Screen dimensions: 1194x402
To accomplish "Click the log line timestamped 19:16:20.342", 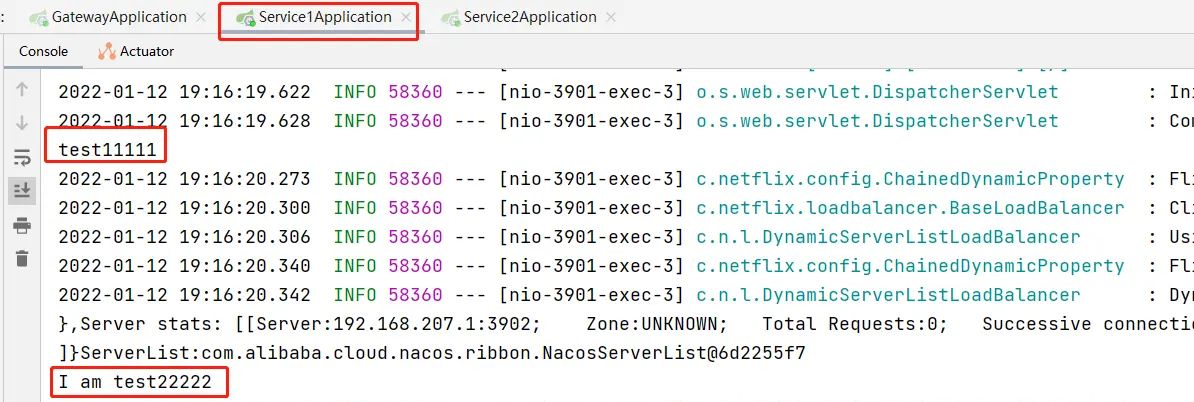I will click(626, 295).
